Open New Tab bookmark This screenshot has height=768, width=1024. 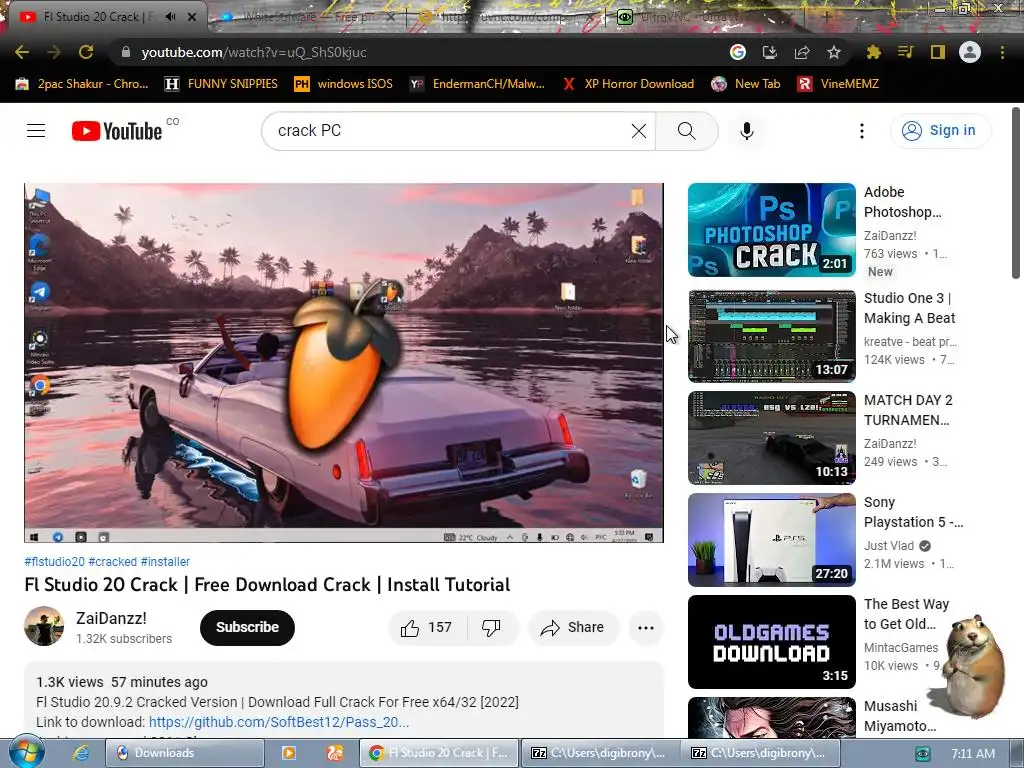(x=746, y=84)
